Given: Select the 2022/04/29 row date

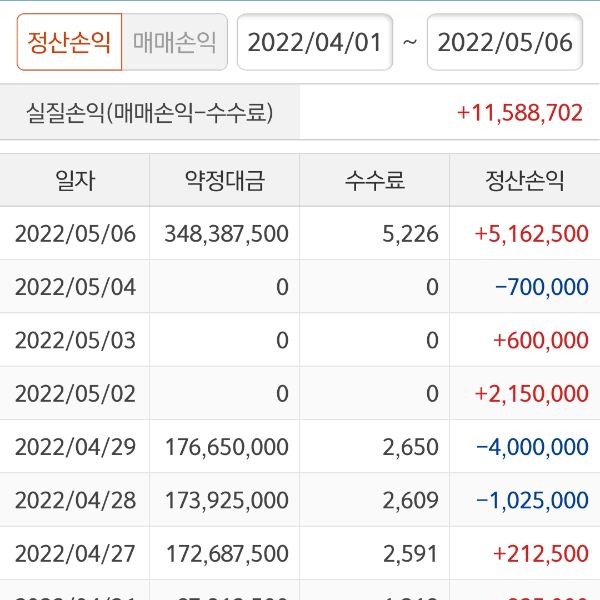Looking at the screenshot, I should 75,446.
